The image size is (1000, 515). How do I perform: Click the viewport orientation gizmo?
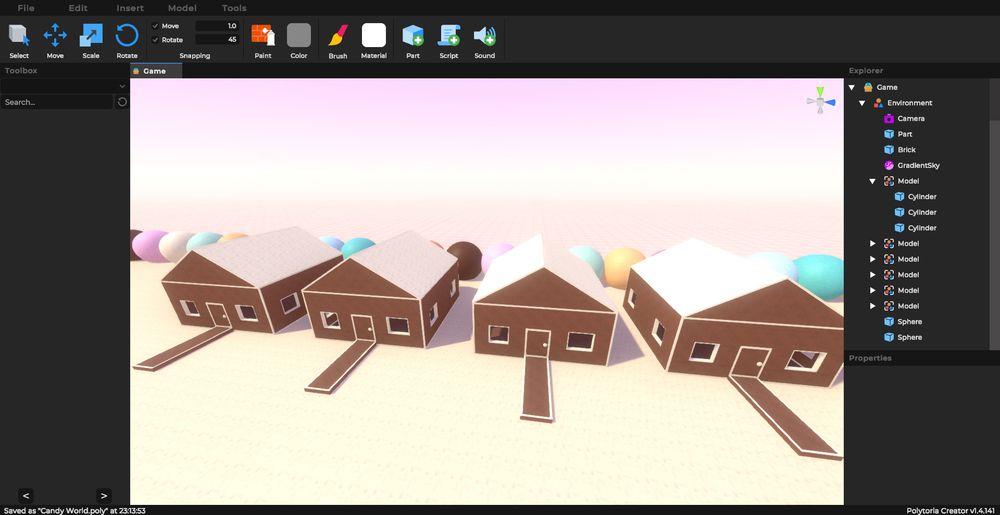(820, 101)
